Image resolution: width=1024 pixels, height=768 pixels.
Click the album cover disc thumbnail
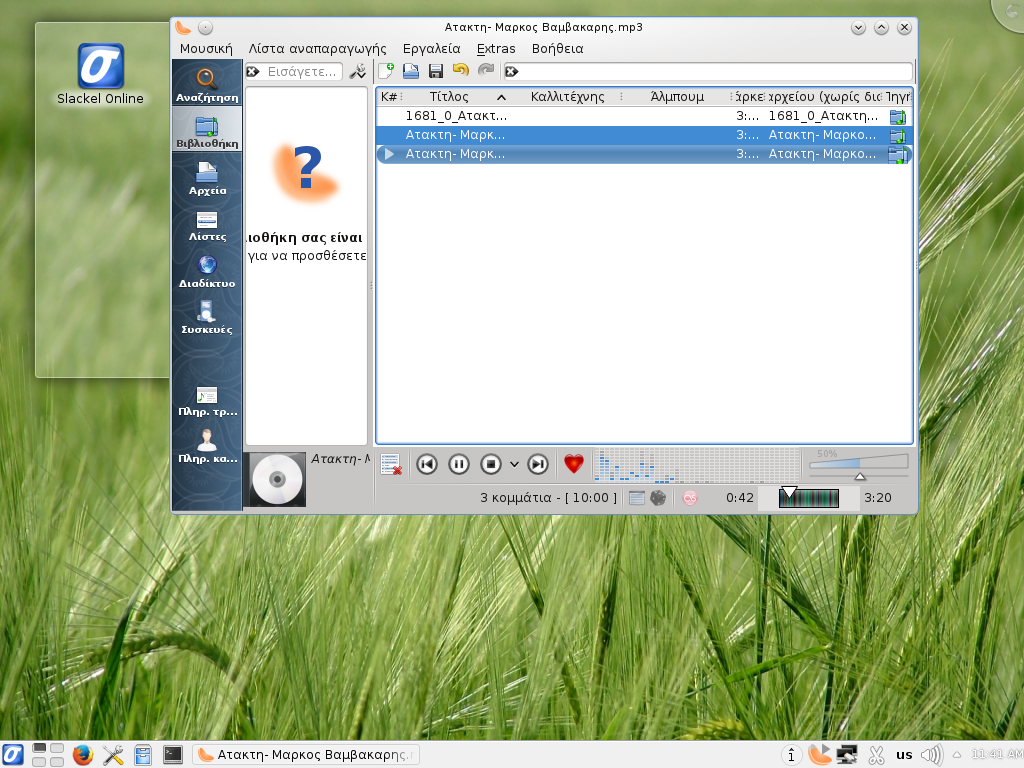[x=277, y=480]
